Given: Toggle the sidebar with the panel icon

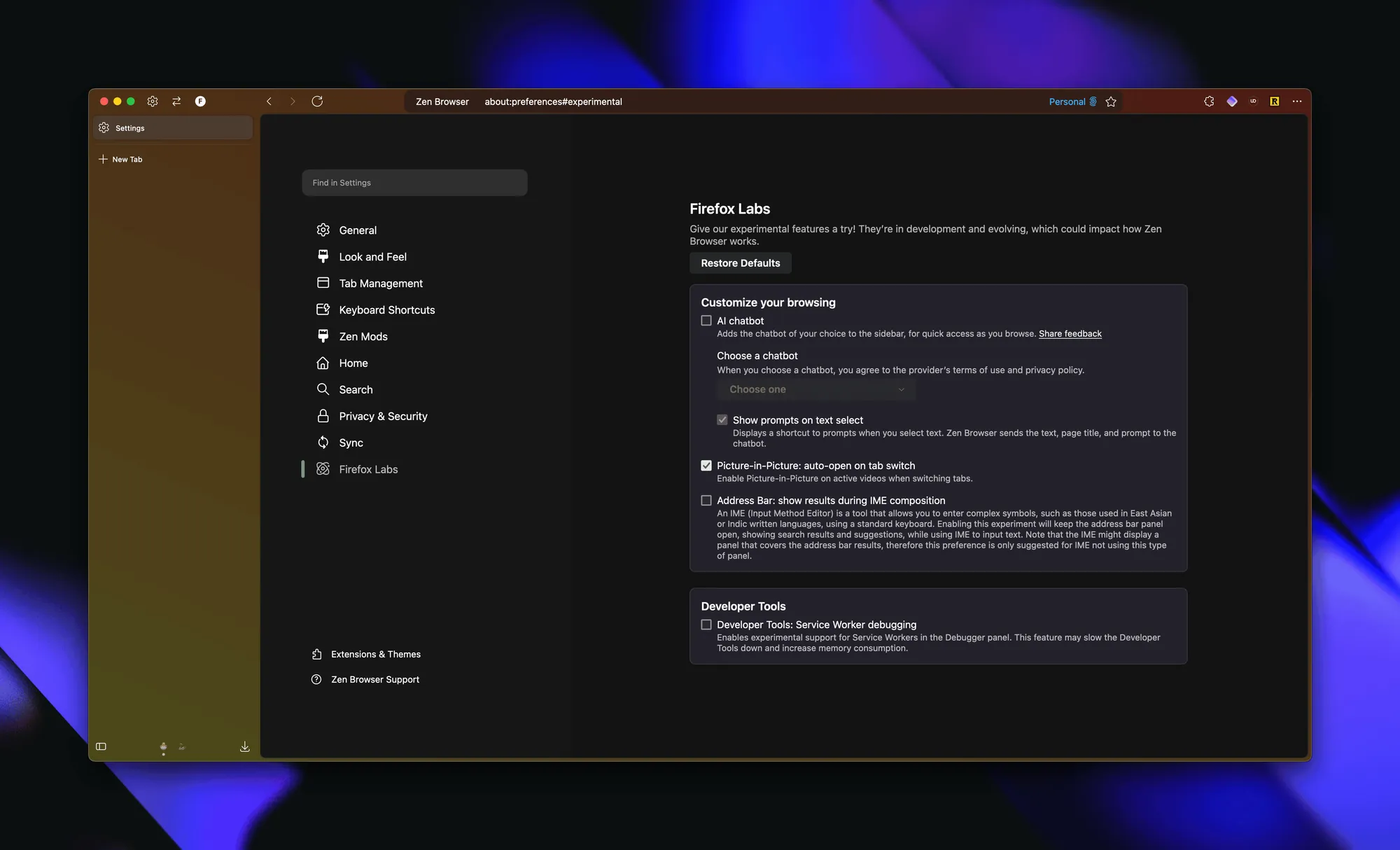Looking at the screenshot, I should pos(100,746).
